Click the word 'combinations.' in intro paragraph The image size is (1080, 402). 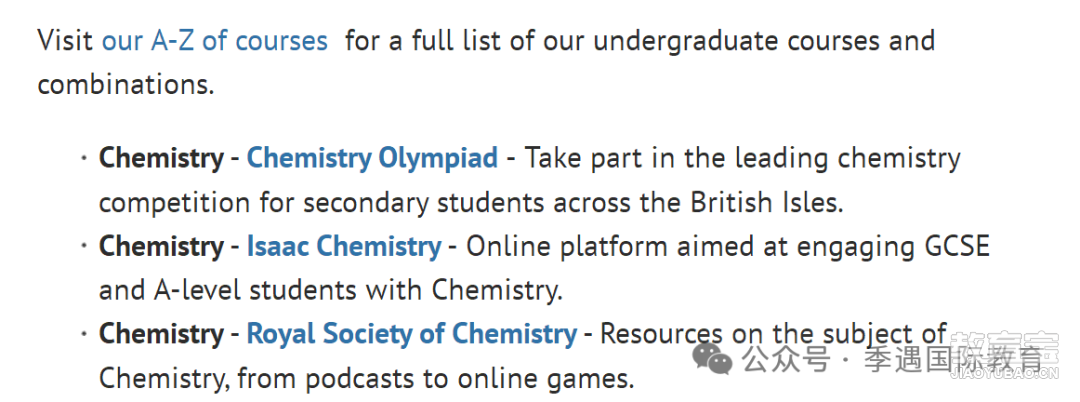(126, 85)
